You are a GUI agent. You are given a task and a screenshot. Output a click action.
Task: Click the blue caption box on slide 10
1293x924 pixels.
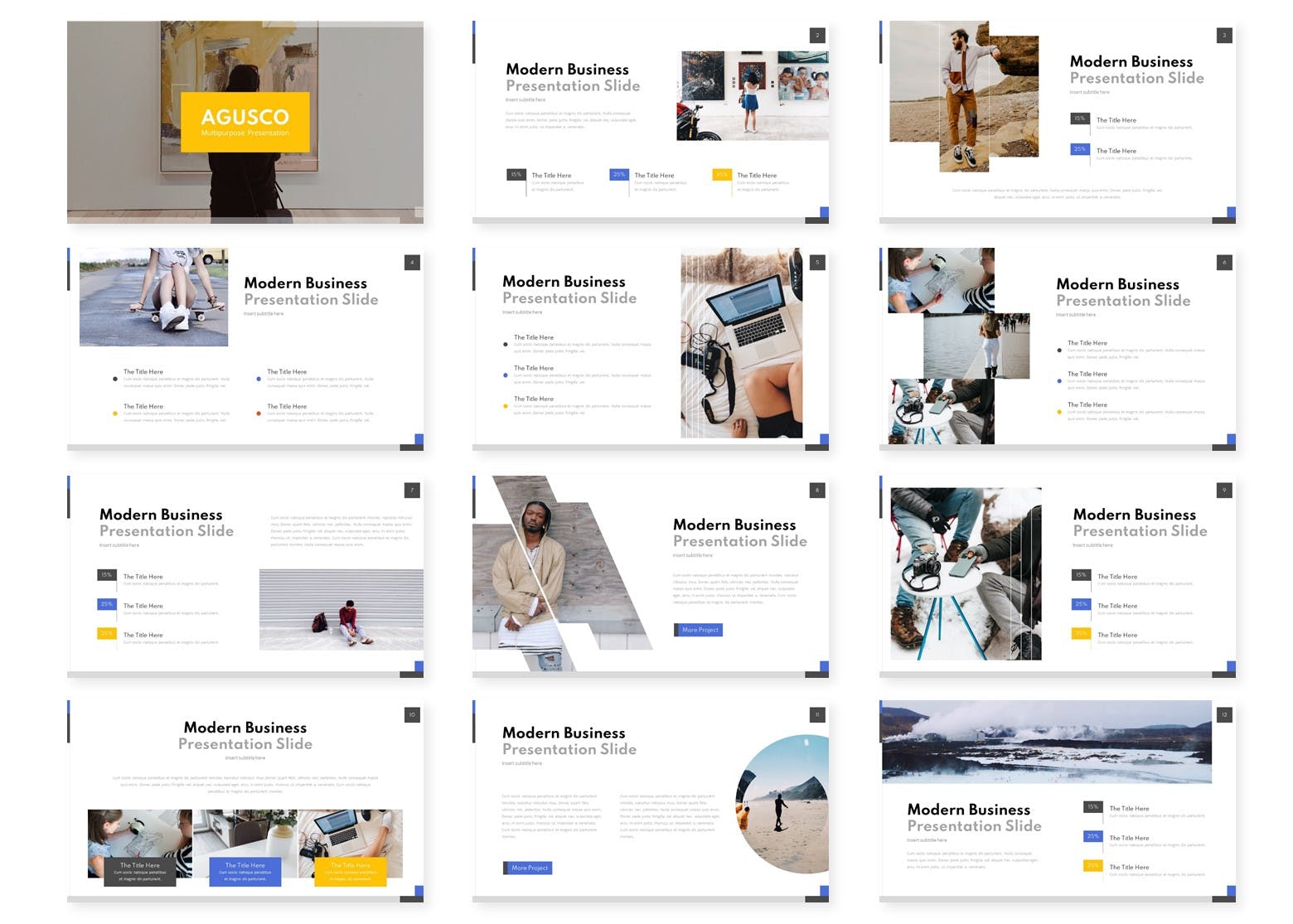pyautogui.click(x=245, y=872)
